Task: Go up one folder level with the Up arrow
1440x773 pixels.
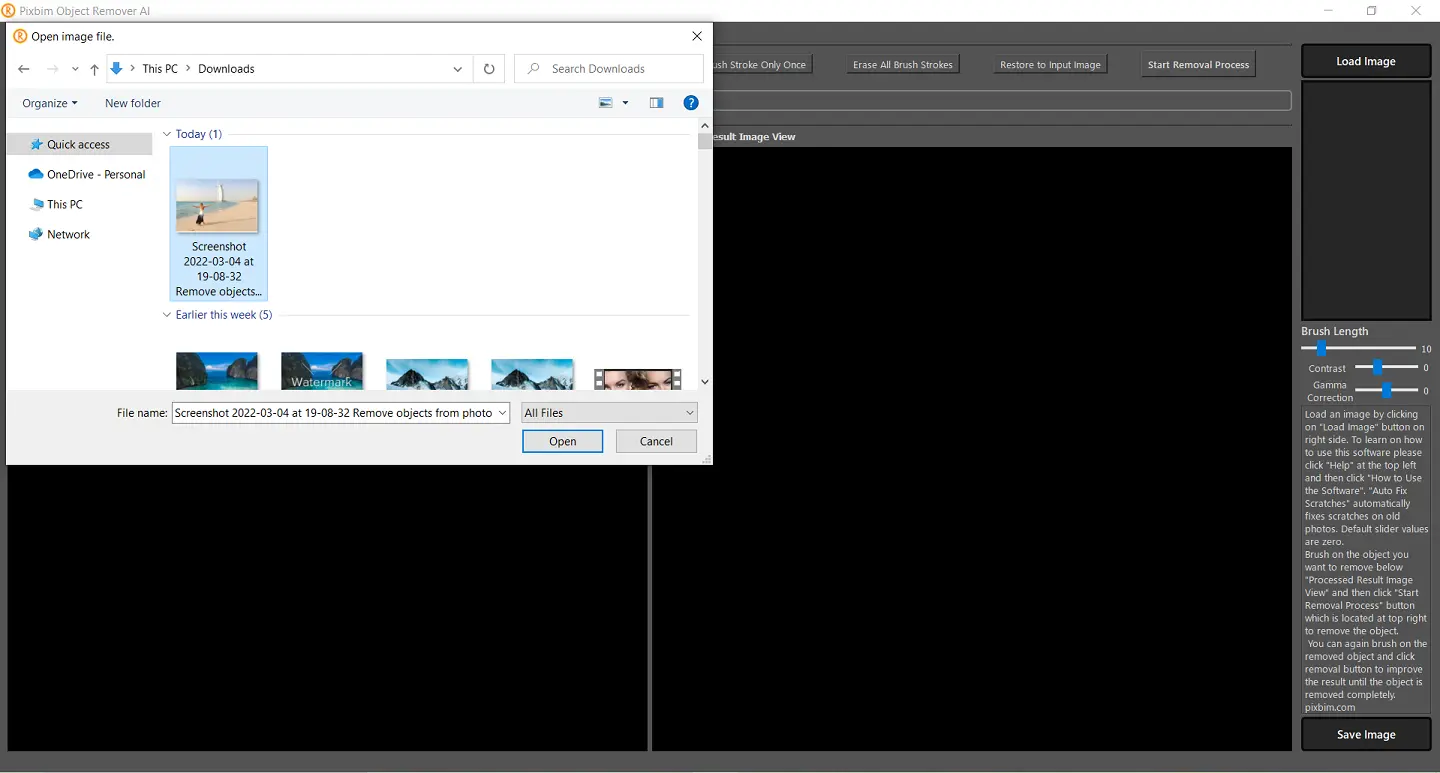Action: click(94, 69)
